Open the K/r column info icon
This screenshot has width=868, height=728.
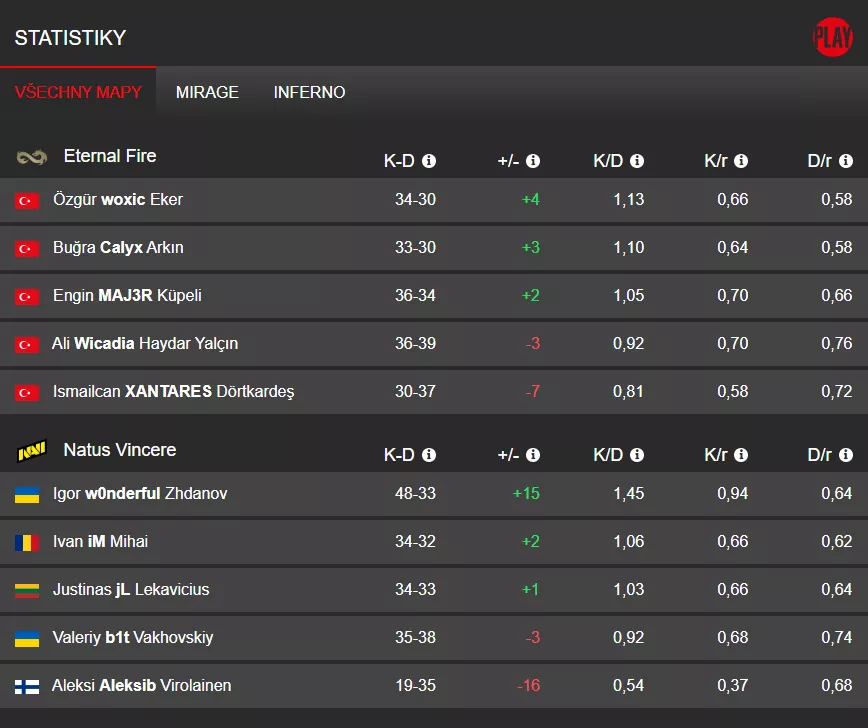[742, 160]
